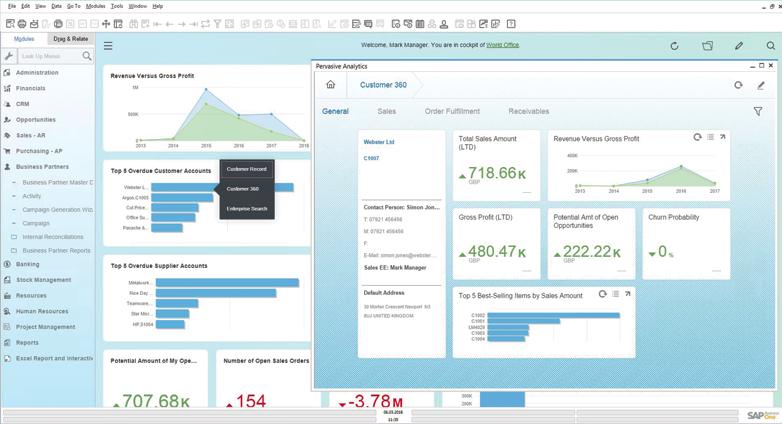Open the Order Fulfillment tab

click(452, 111)
